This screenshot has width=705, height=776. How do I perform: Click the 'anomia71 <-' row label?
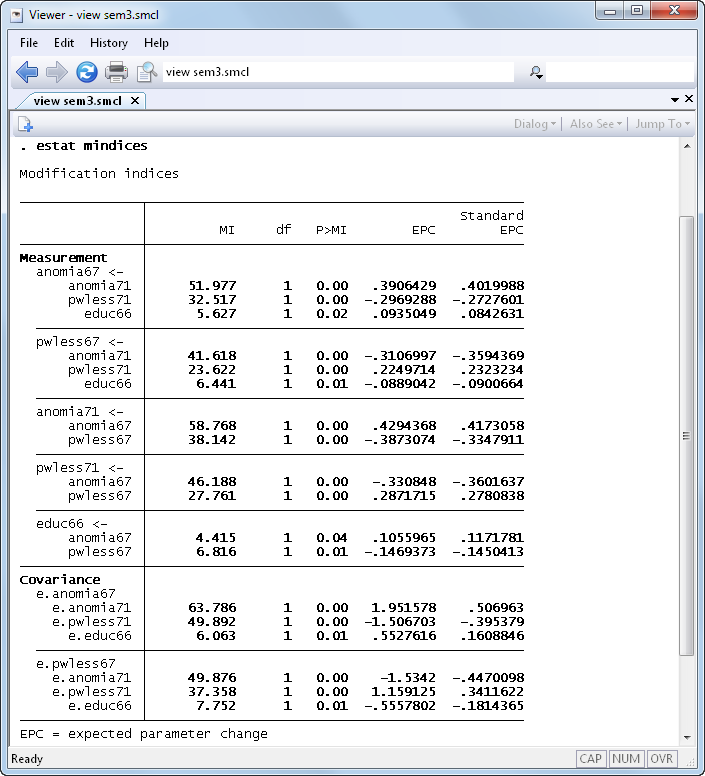click(x=80, y=412)
